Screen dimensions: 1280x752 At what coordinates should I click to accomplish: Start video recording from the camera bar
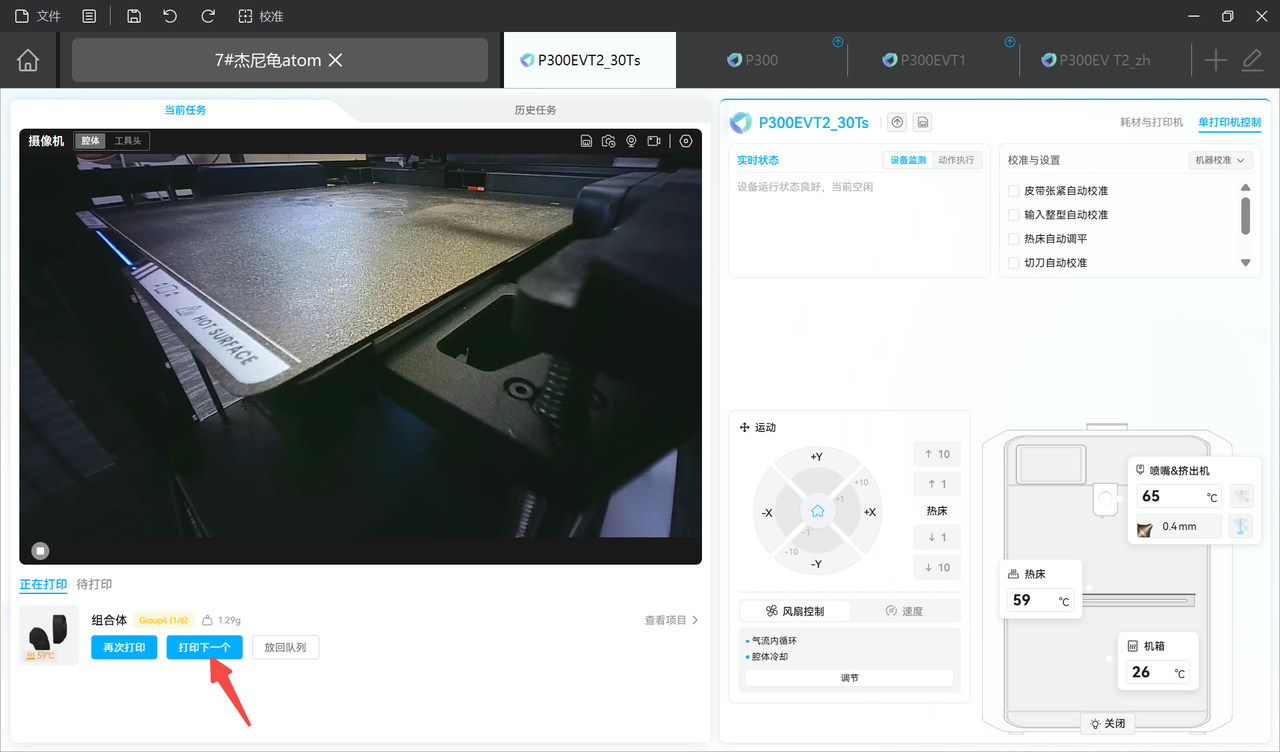[x=654, y=141]
